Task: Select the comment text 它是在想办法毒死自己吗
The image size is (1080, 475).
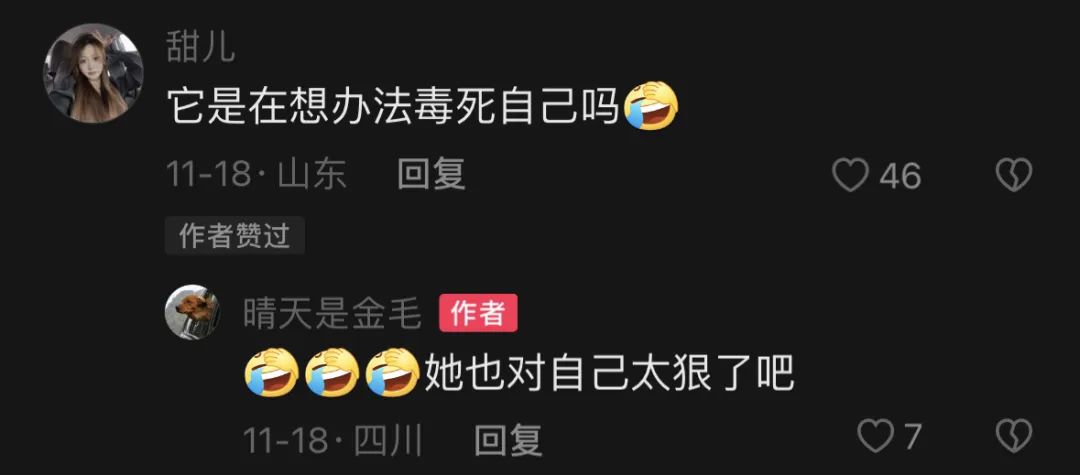Action: point(395,107)
